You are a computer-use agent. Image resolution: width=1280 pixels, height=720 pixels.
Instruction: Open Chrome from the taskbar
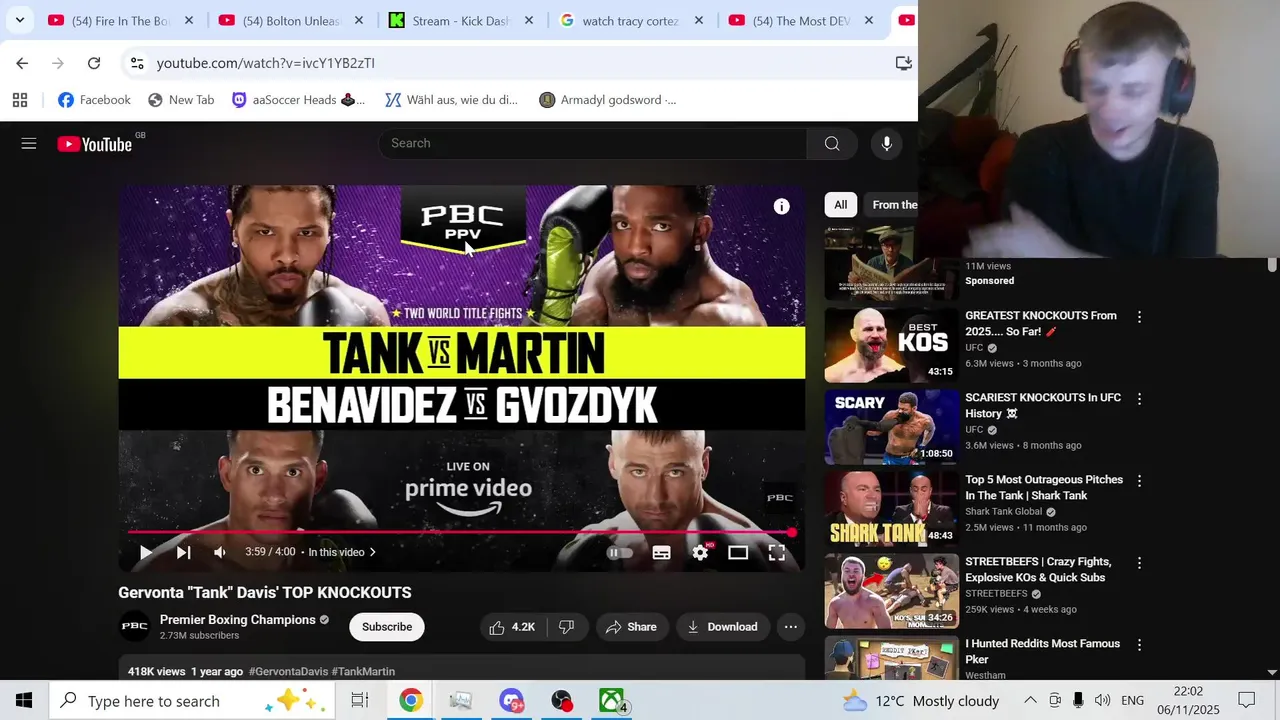click(x=411, y=700)
